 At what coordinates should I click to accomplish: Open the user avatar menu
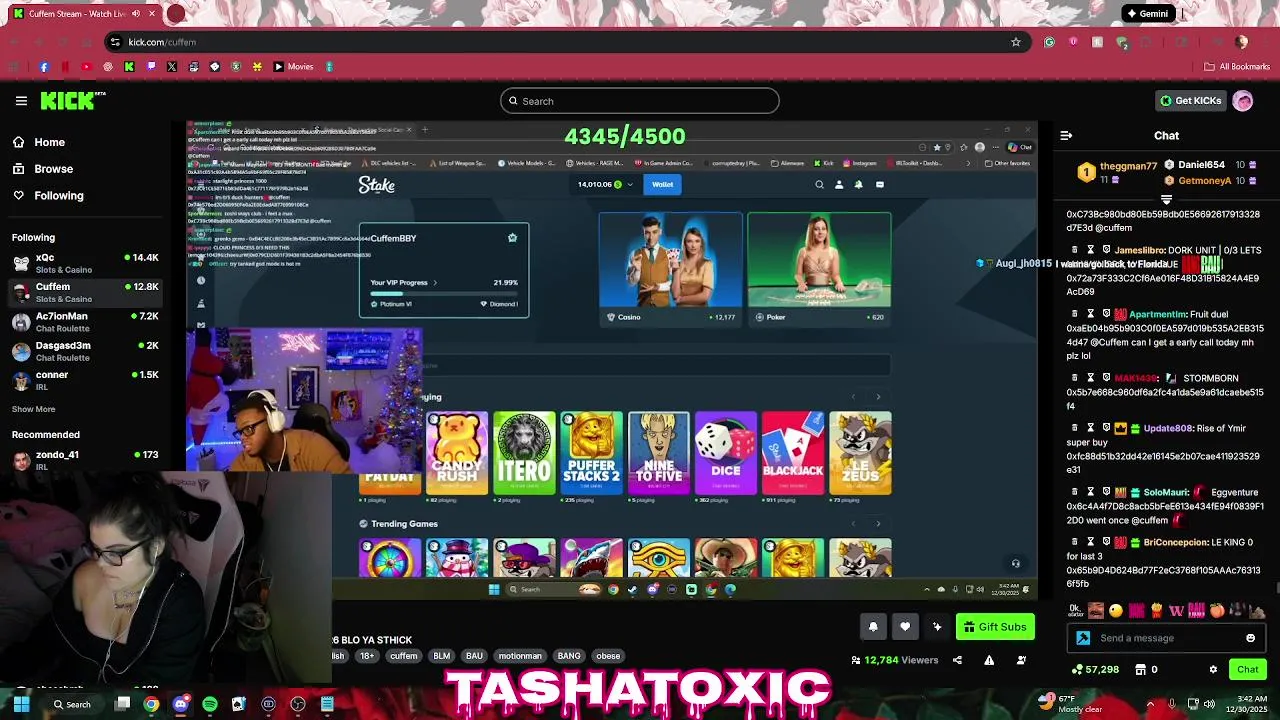[1243, 101]
